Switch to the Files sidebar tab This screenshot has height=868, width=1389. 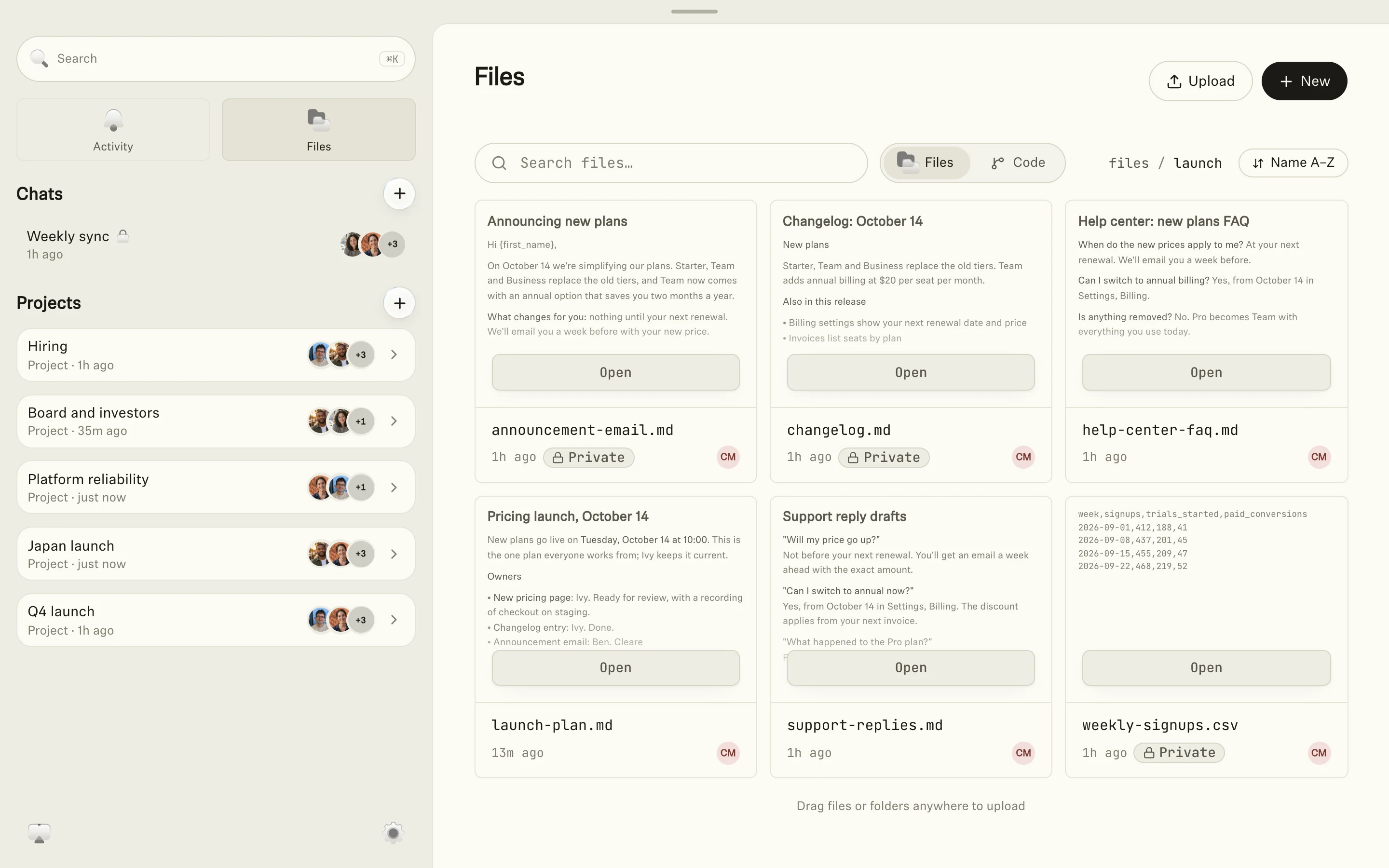(x=318, y=130)
